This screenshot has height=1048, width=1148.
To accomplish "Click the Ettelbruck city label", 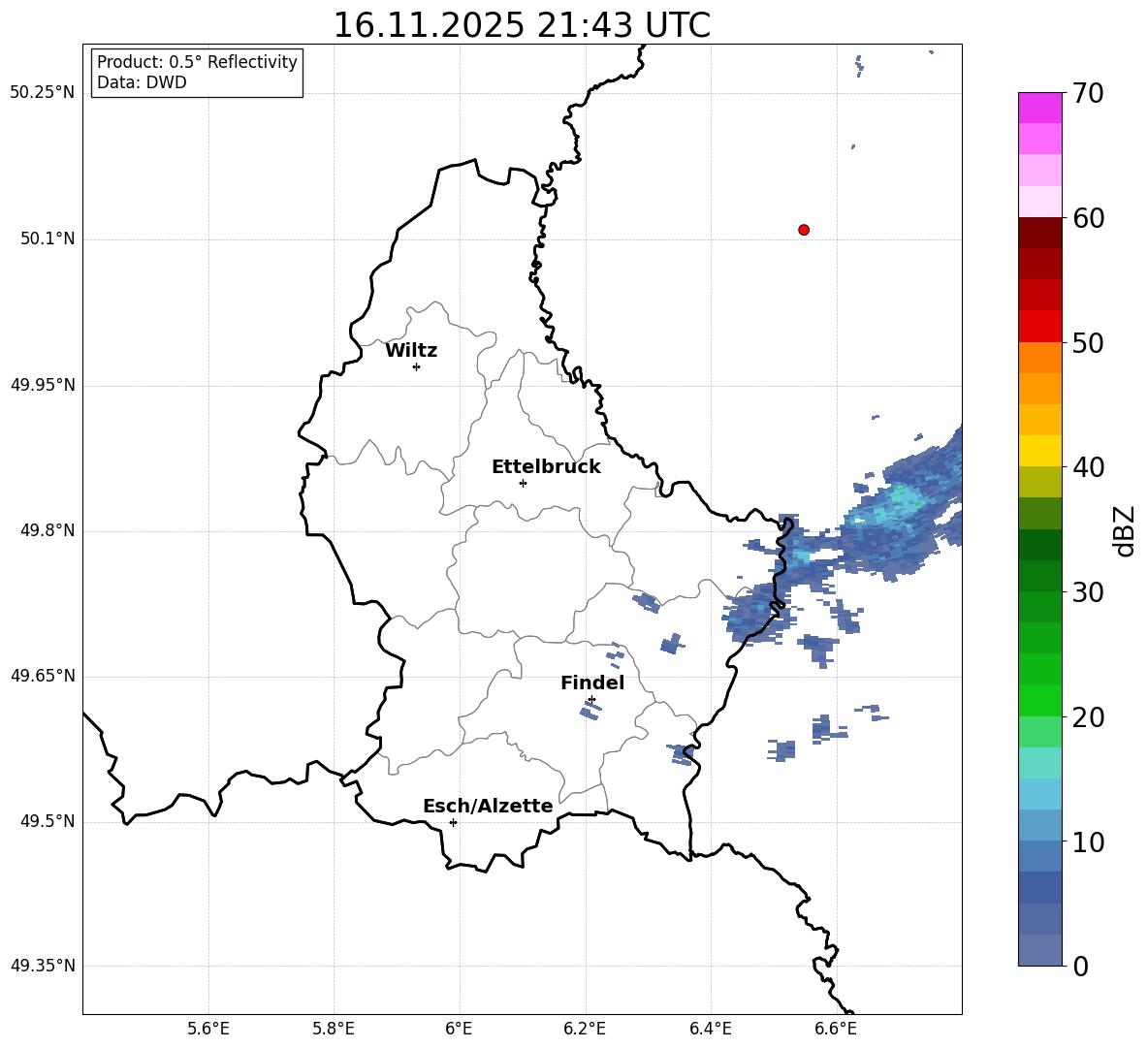I will point(546,467).
